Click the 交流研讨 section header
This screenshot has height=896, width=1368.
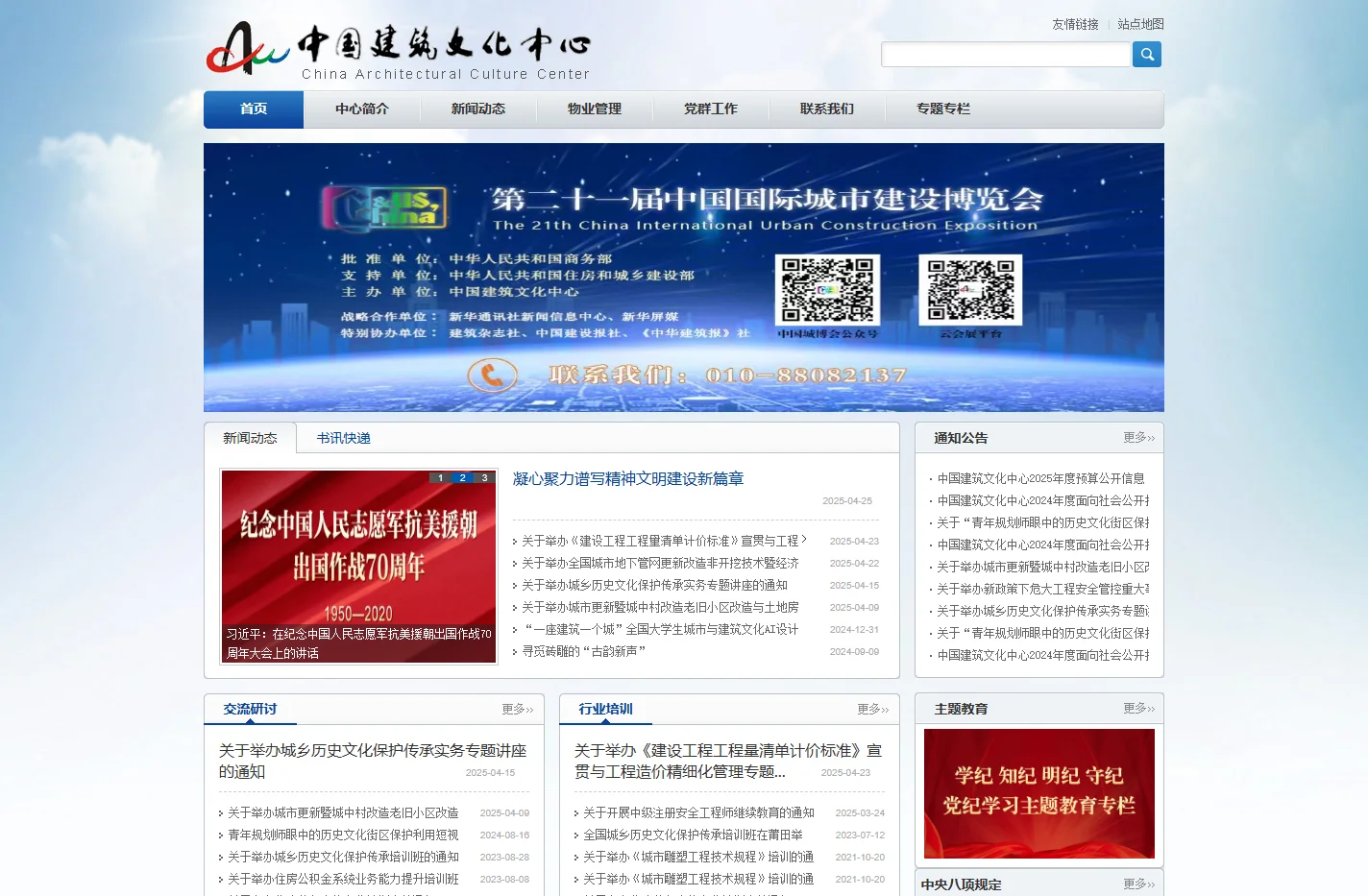[250, 709]
